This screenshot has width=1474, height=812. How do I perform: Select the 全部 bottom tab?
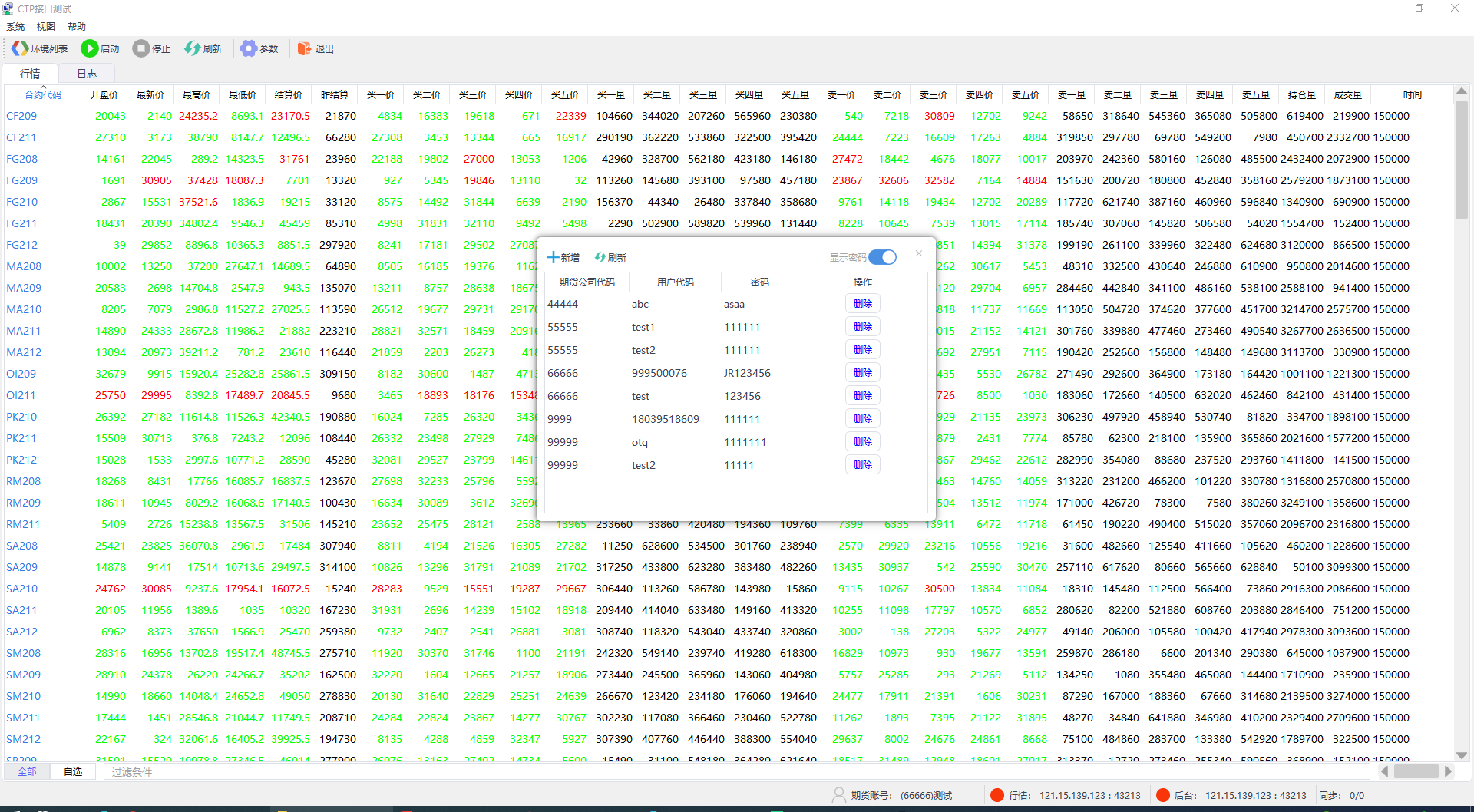(x=27, y=771)
